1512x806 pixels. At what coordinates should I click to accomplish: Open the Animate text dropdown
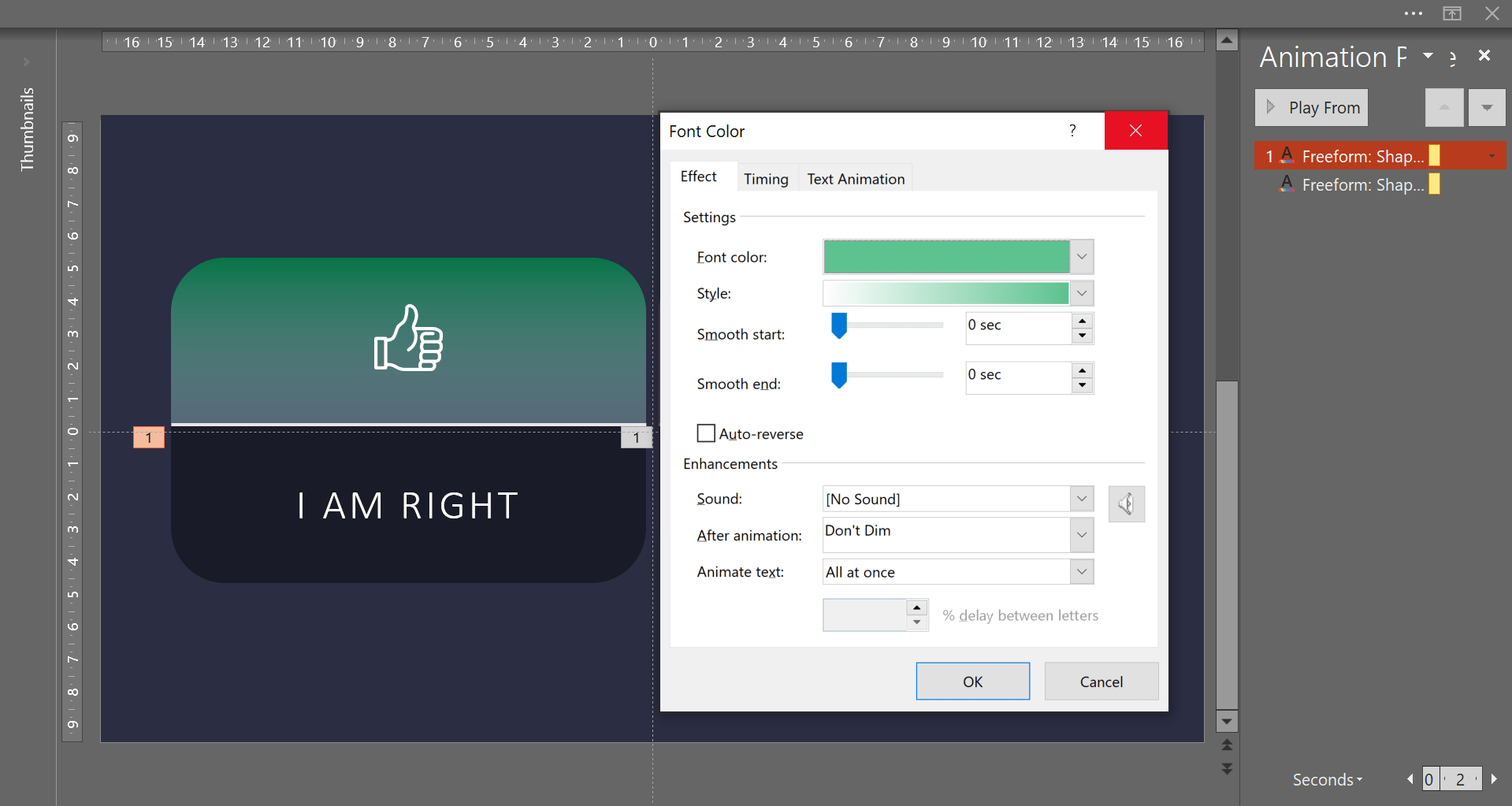tap(1082, 572)
